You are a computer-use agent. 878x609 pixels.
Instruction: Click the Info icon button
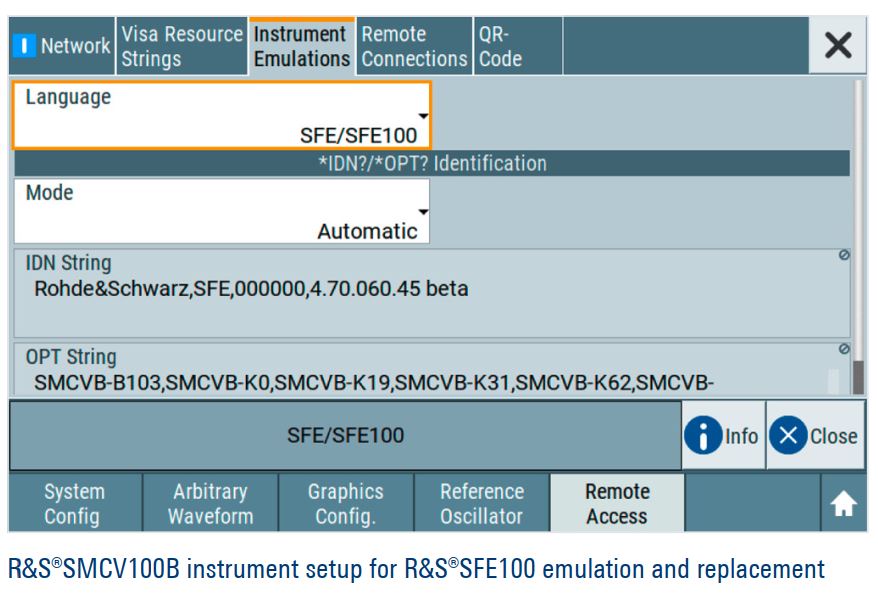723,435
